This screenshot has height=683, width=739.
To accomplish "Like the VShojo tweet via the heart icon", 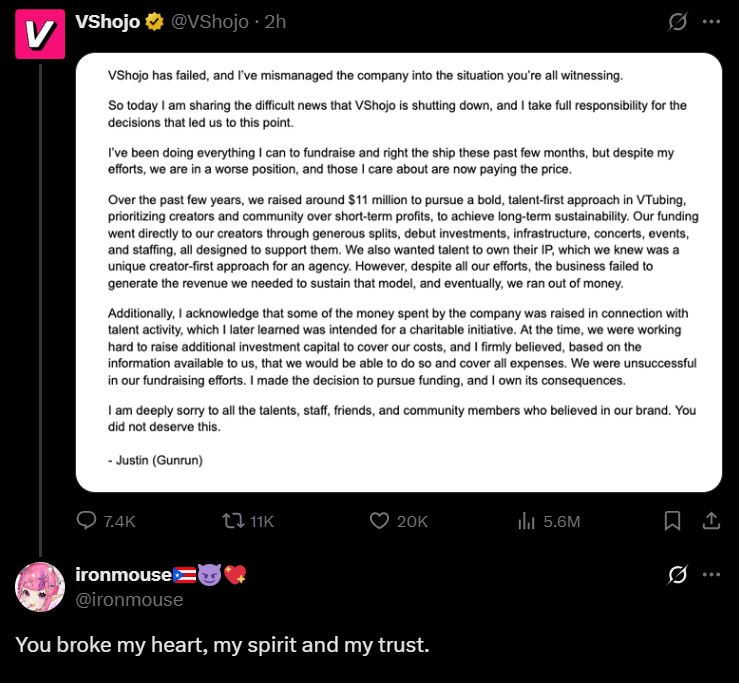I will [379, 521].
